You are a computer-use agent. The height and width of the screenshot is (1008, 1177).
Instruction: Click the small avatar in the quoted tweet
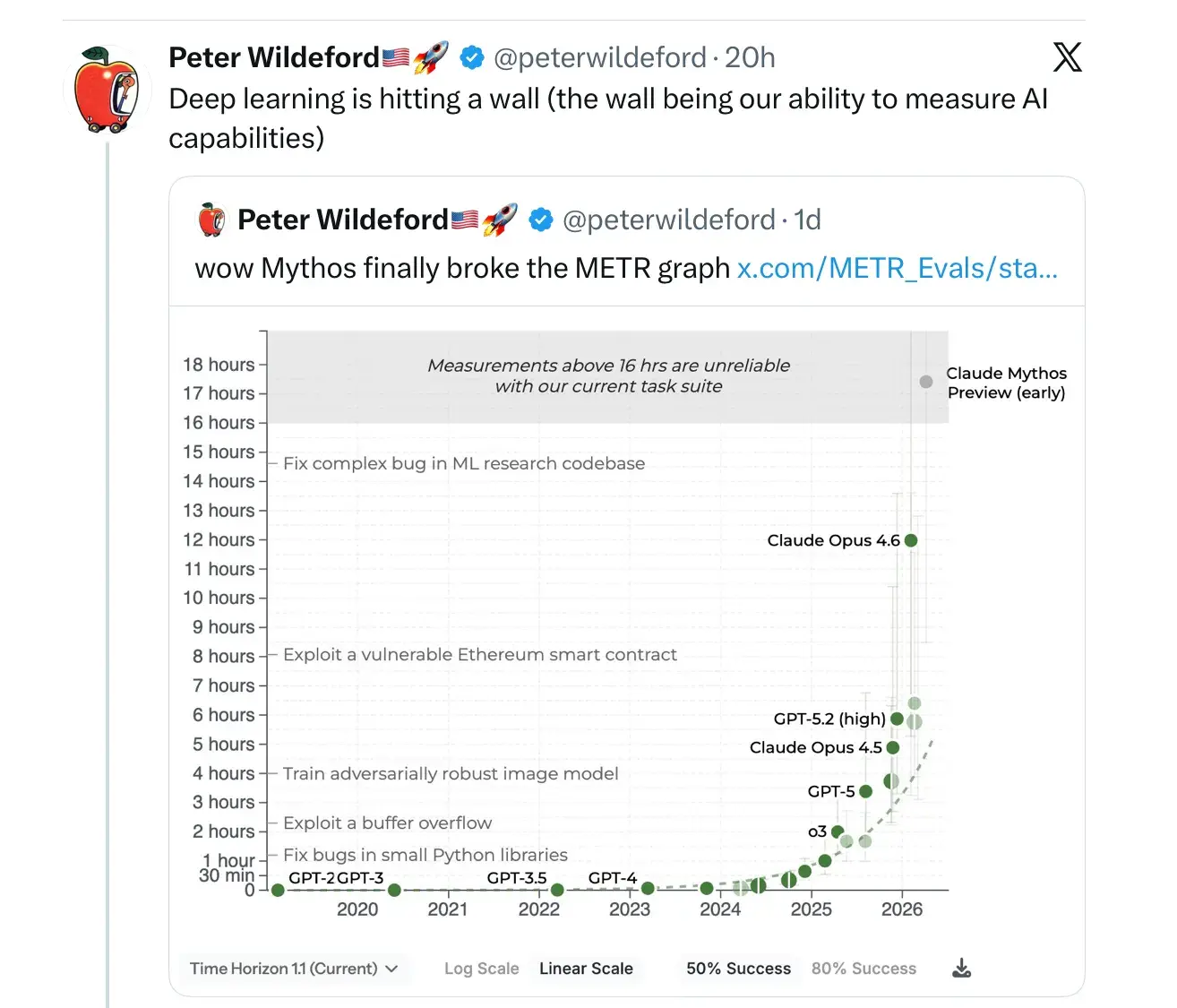coord(211,220)
